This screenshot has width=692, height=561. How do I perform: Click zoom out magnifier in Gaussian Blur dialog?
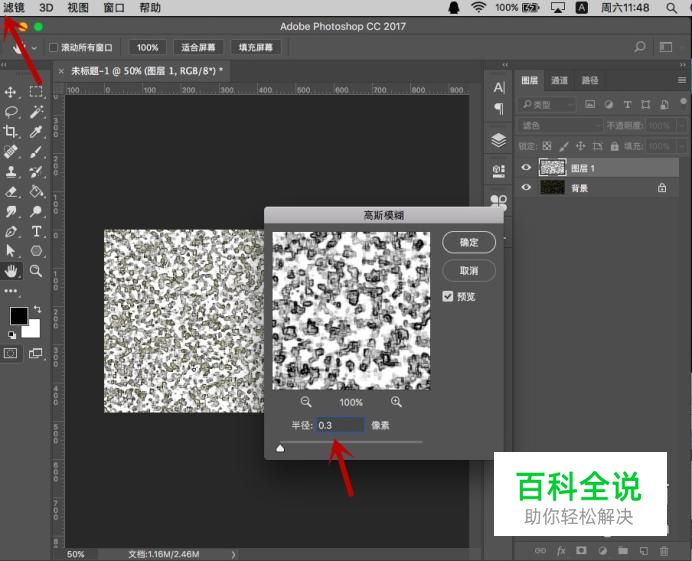coord(306,402)
